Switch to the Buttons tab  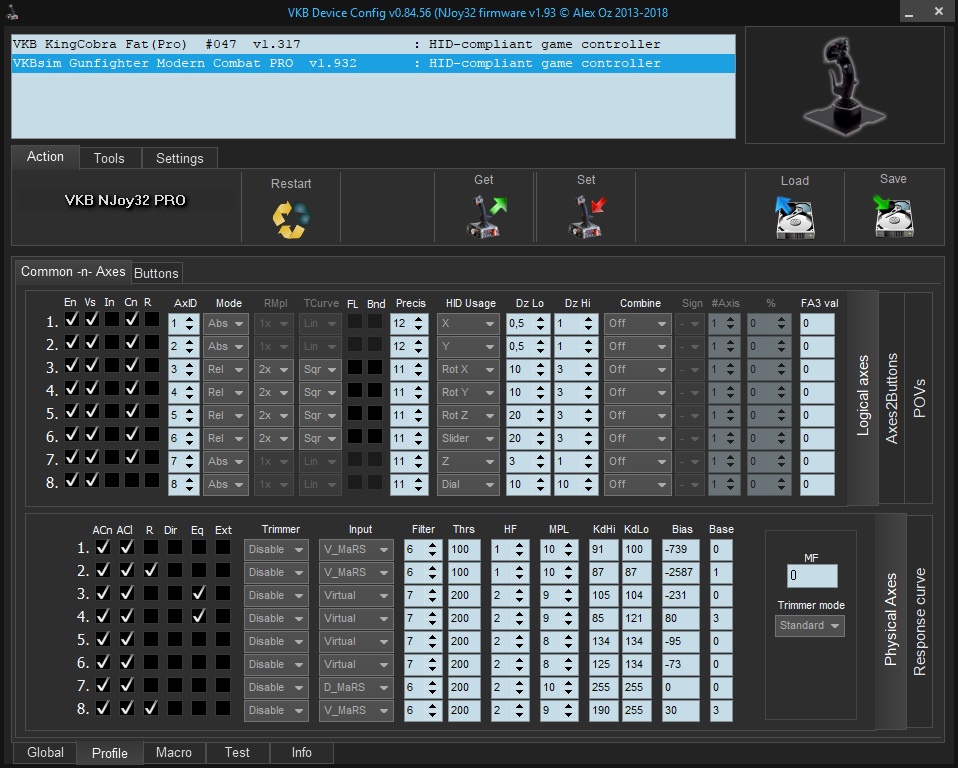tap(156, 273)
